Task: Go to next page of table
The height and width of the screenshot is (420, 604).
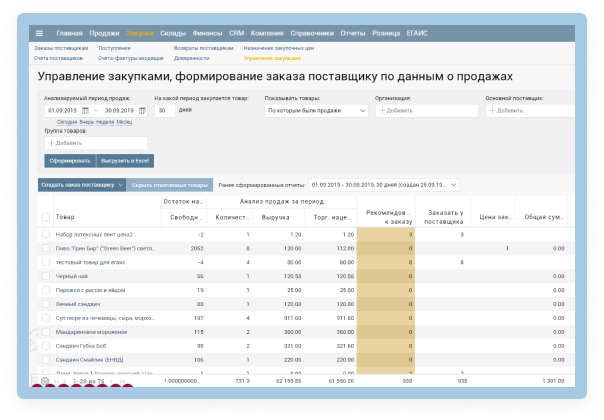Action: pos(112,381)
